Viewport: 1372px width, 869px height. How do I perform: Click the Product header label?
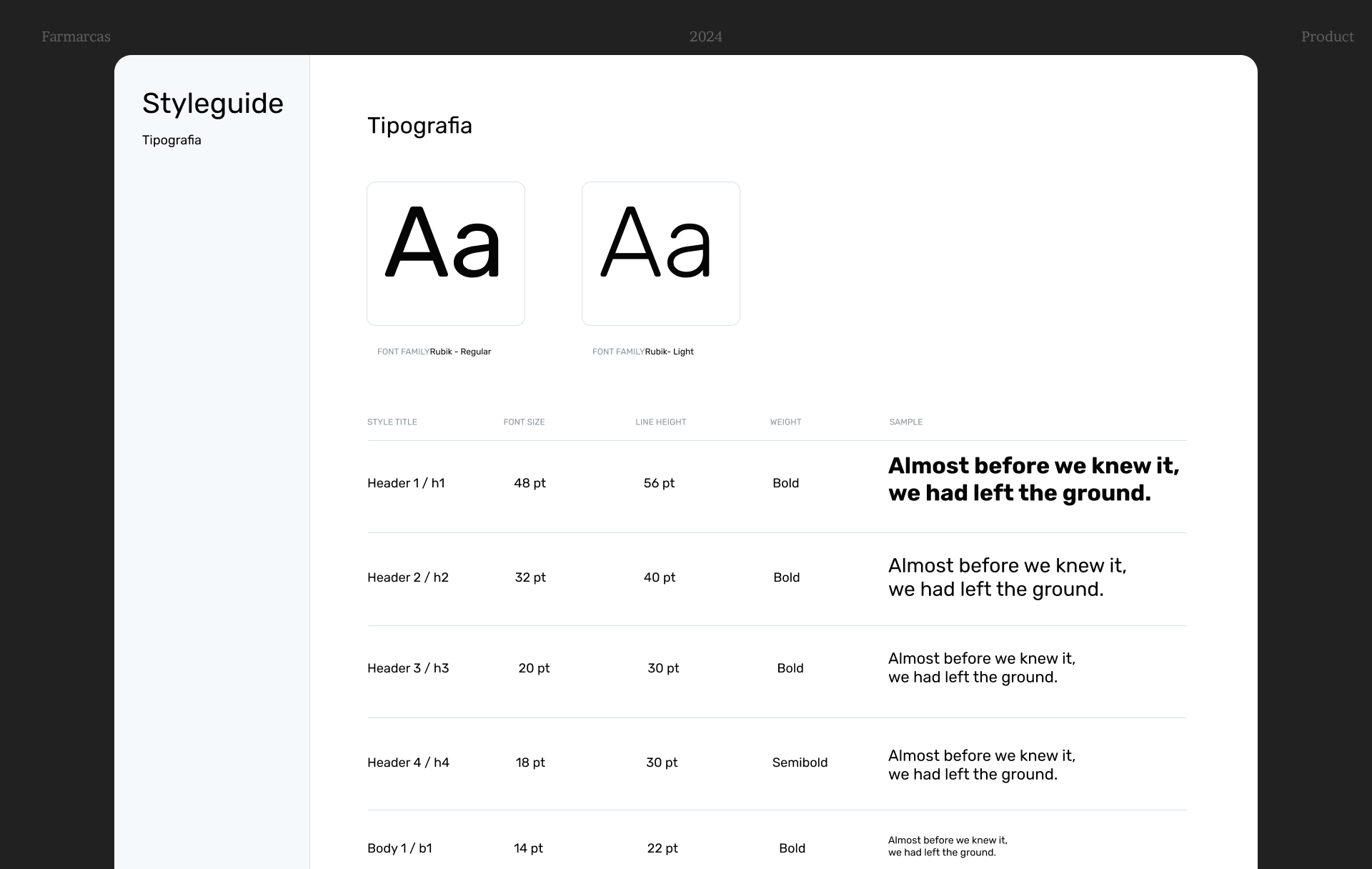pos(1327,36)
